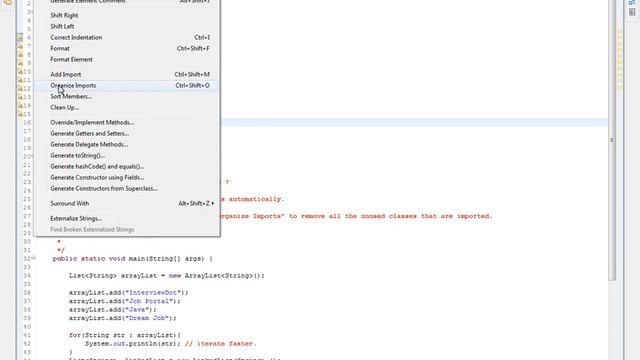640x360 pixels.
Task: Choose Generate Delegate Methods
Action: point(127,144)
